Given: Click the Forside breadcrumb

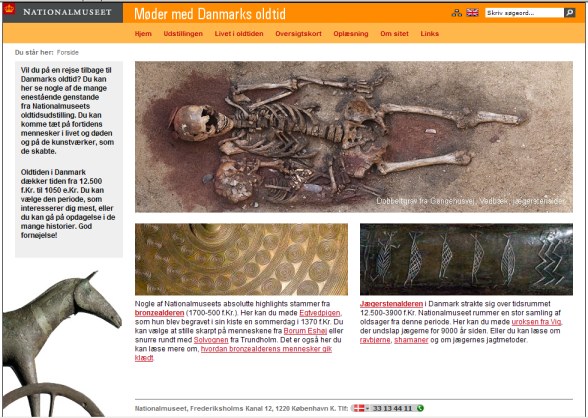Looking at the screenshot, I should point(68,52).
